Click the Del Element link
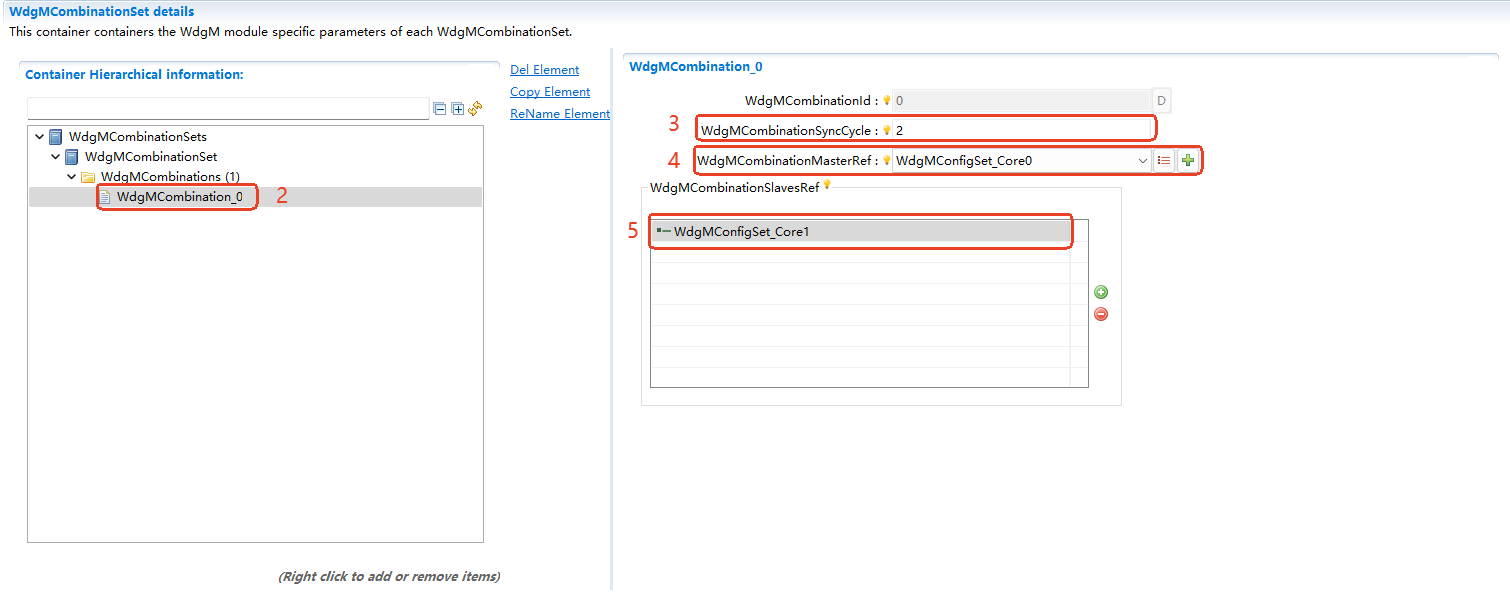1510x597 pixels. [x=544, y=70]
